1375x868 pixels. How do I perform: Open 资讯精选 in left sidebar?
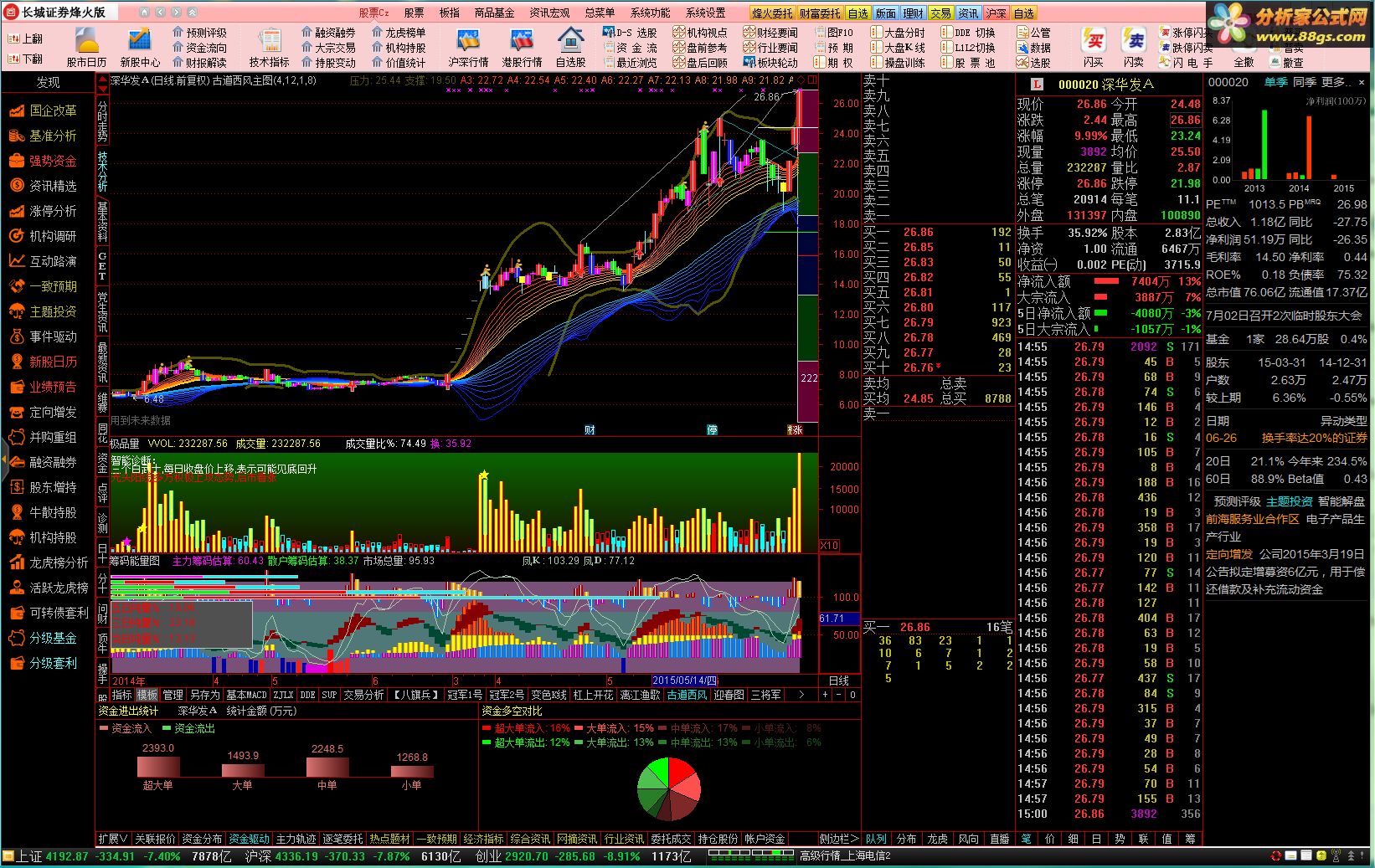click(x=44, y=186)
